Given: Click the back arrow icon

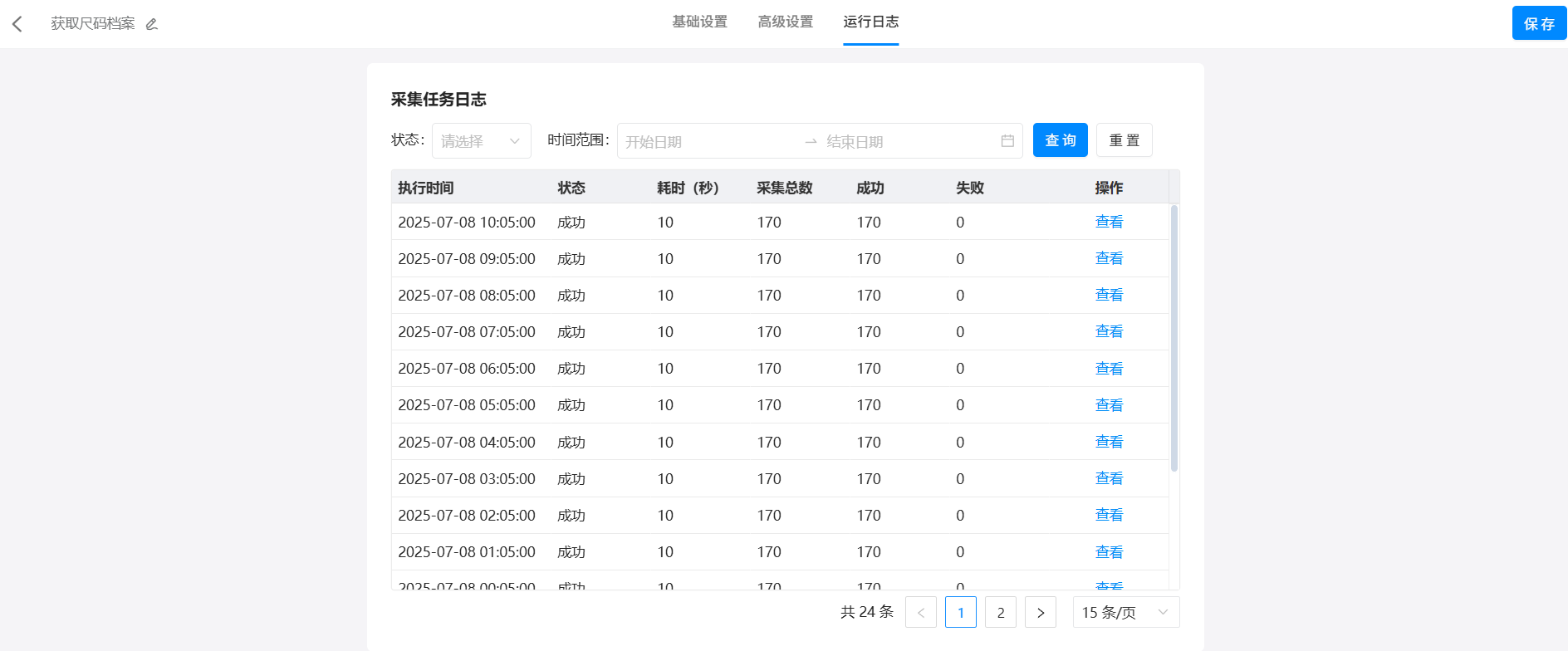Looking at the screenshot, I should [x=17, y=24].
